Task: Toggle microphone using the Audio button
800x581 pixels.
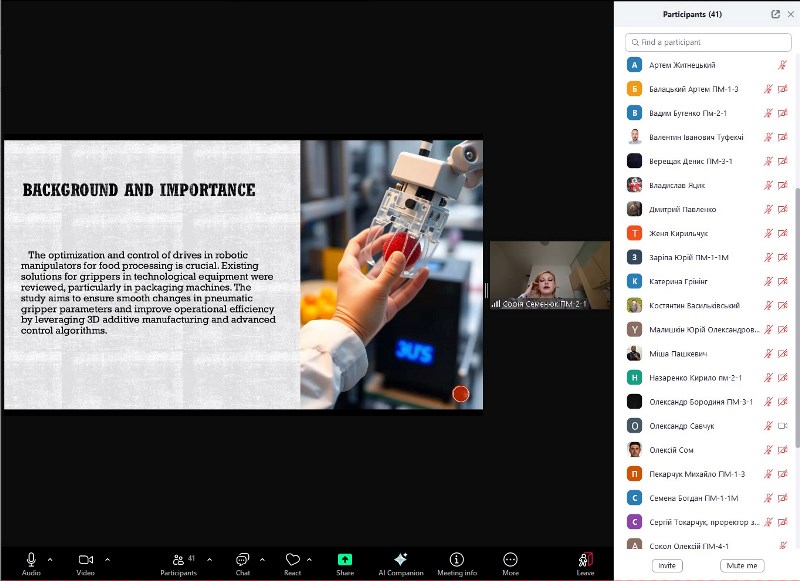Action: (x=31, y=560)
